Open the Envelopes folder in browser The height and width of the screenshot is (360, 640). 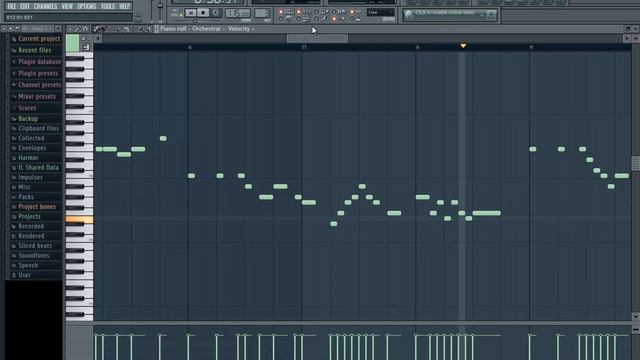coord(32,148)
